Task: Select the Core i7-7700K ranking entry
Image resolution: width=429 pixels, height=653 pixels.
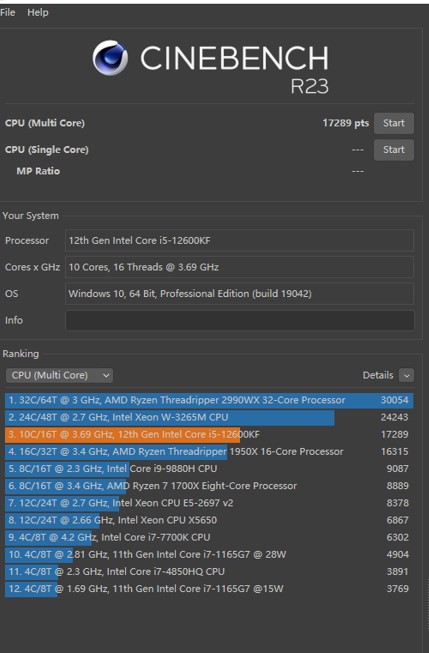Action: click(209, 537)
